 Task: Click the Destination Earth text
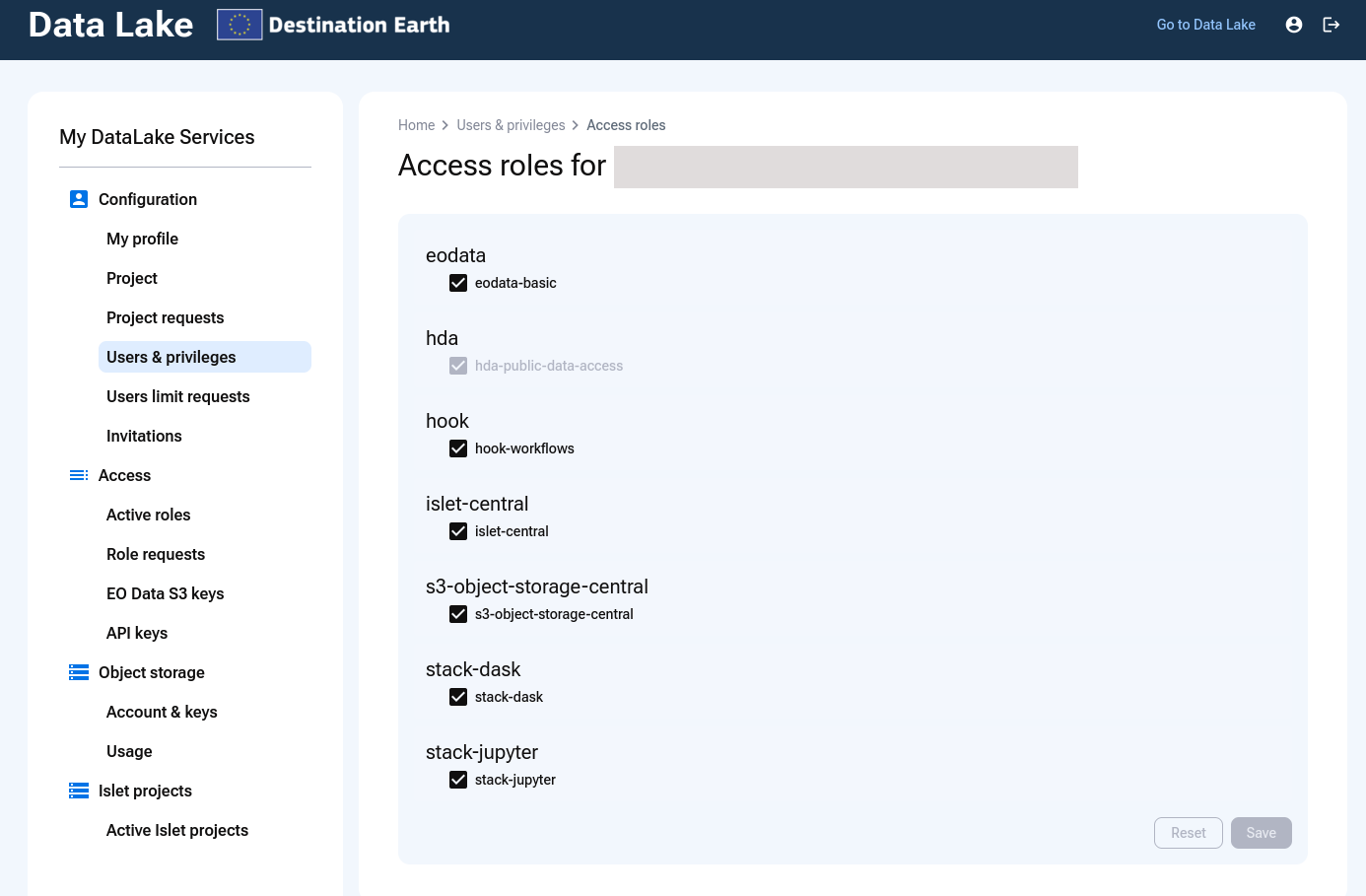[x=359, y=25]
